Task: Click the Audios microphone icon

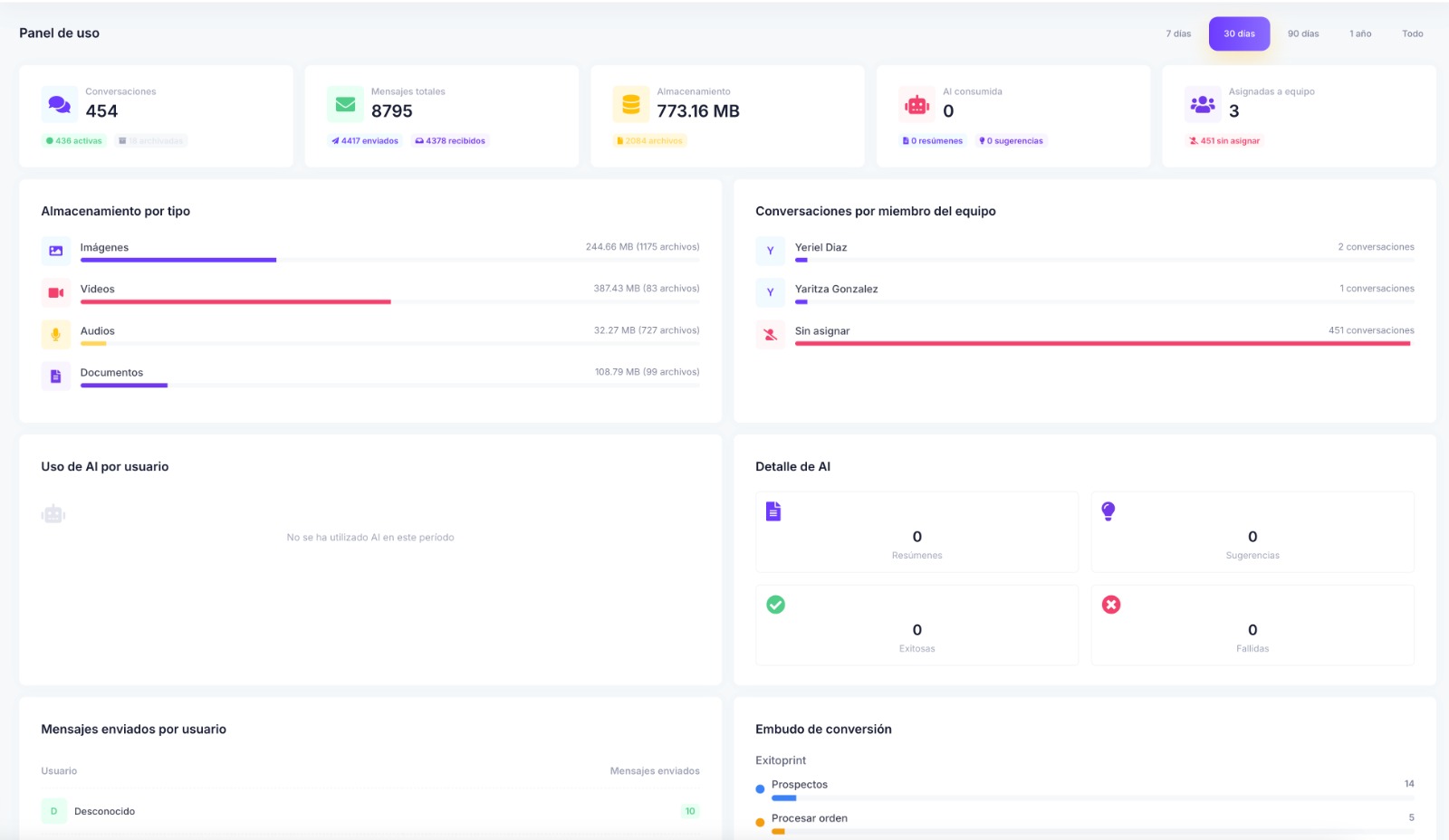Action: [x=56, y=334]
